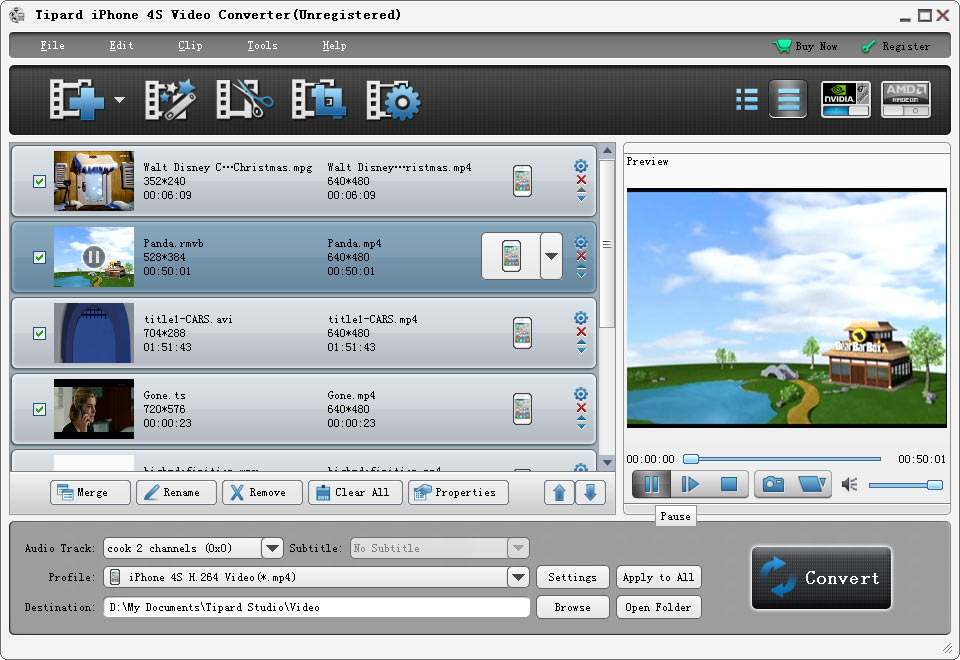The width and height of the screenshot is (960, 660).
Task: Click the Add Video film-plus icon
Action: pyautogui.click(x=77, y=99)
